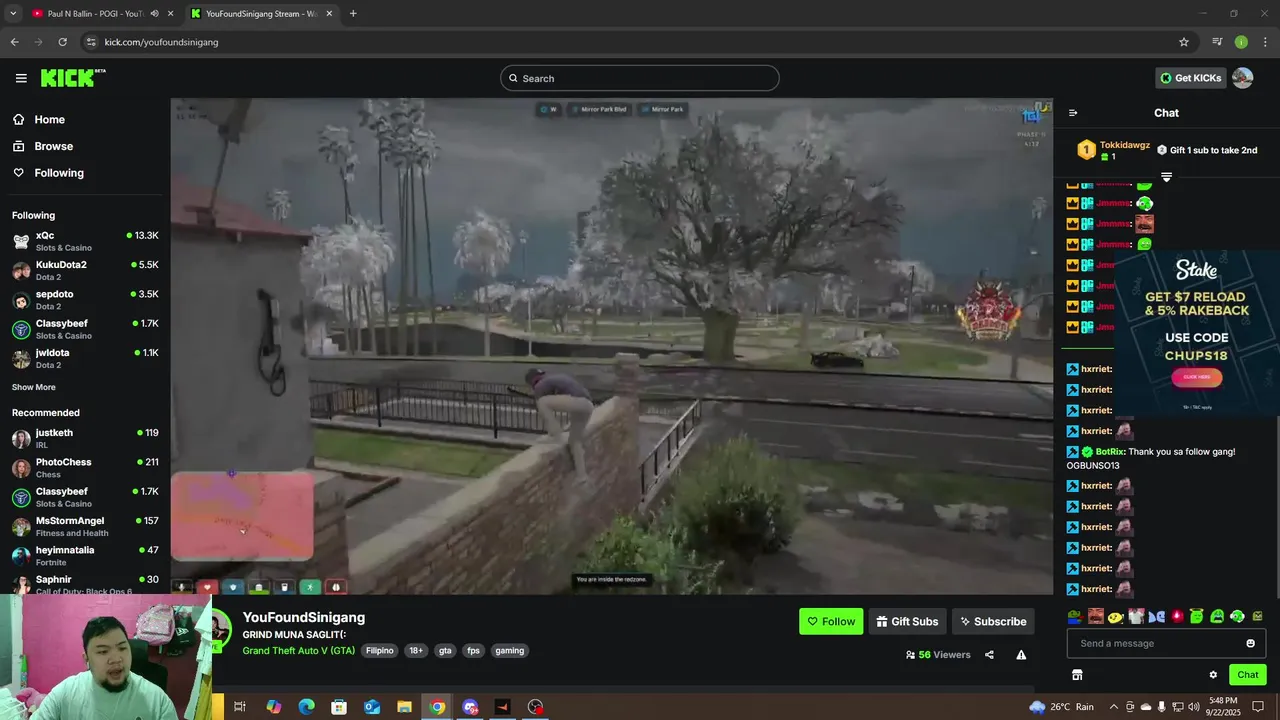Click the Gift Subs button
This screenshot has height=720, width=1280.
point(907,621)
